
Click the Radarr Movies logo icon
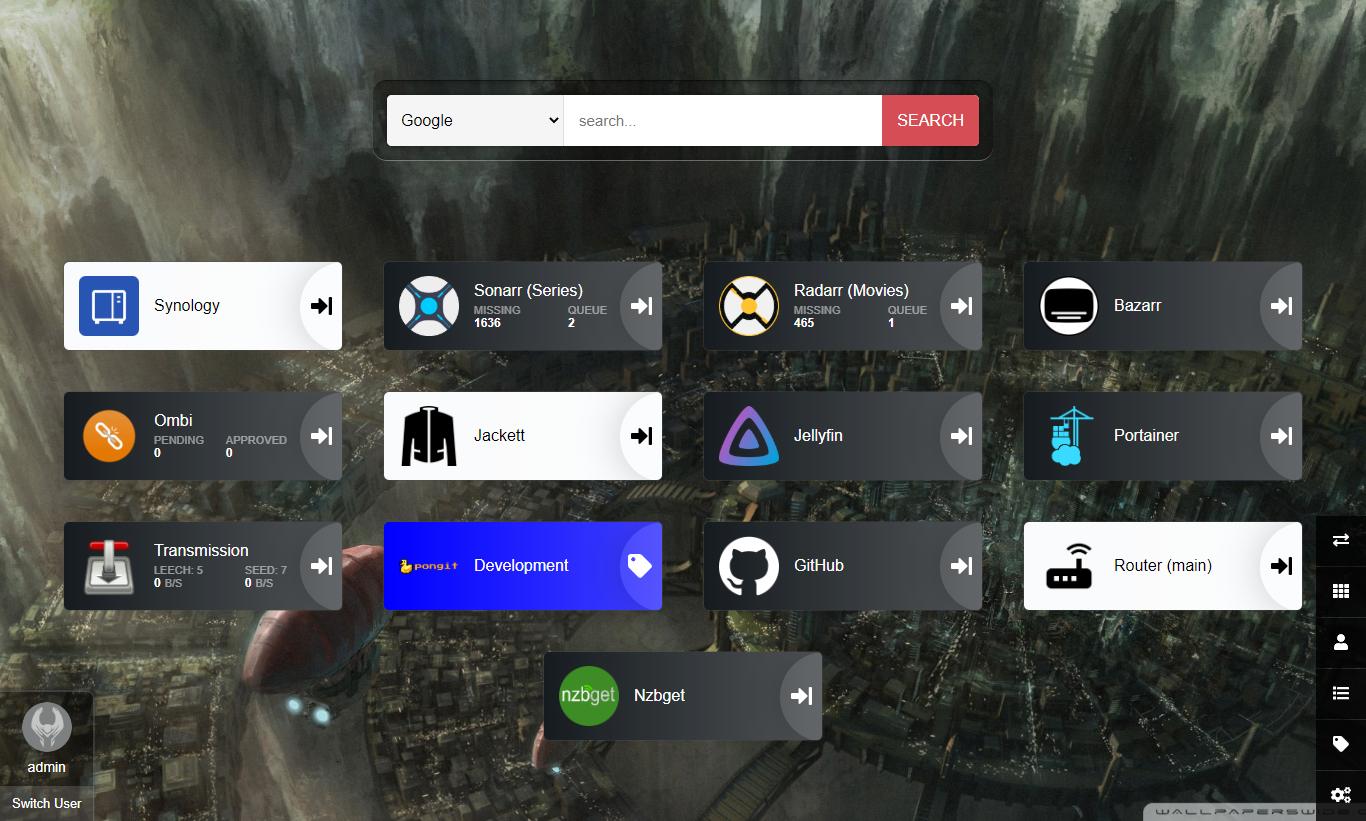pos(749,306)
